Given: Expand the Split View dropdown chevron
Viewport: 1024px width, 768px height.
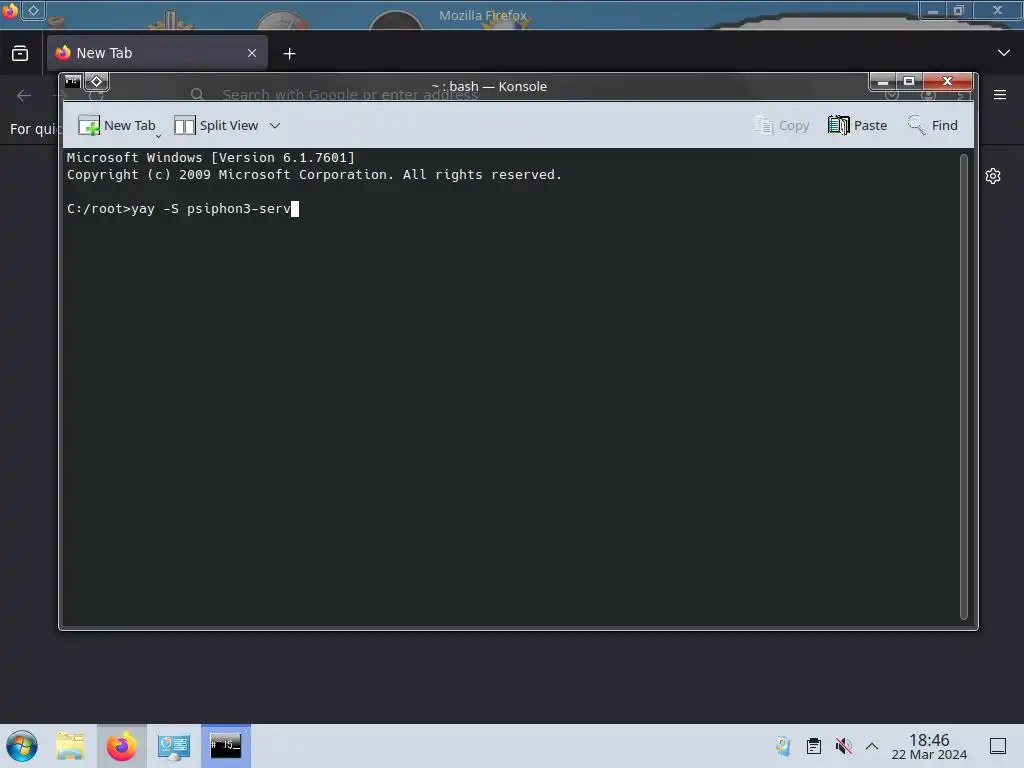Looking at the screenshot, I should click(275, 125).
